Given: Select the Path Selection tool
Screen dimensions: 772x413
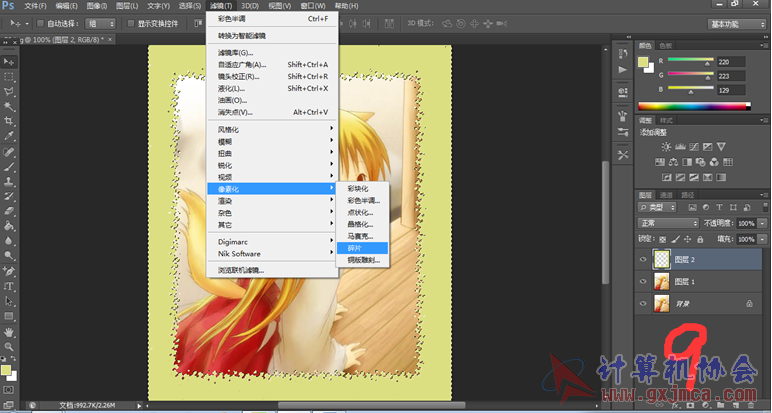Looking at the screenshot, I should tap(9, 301).
